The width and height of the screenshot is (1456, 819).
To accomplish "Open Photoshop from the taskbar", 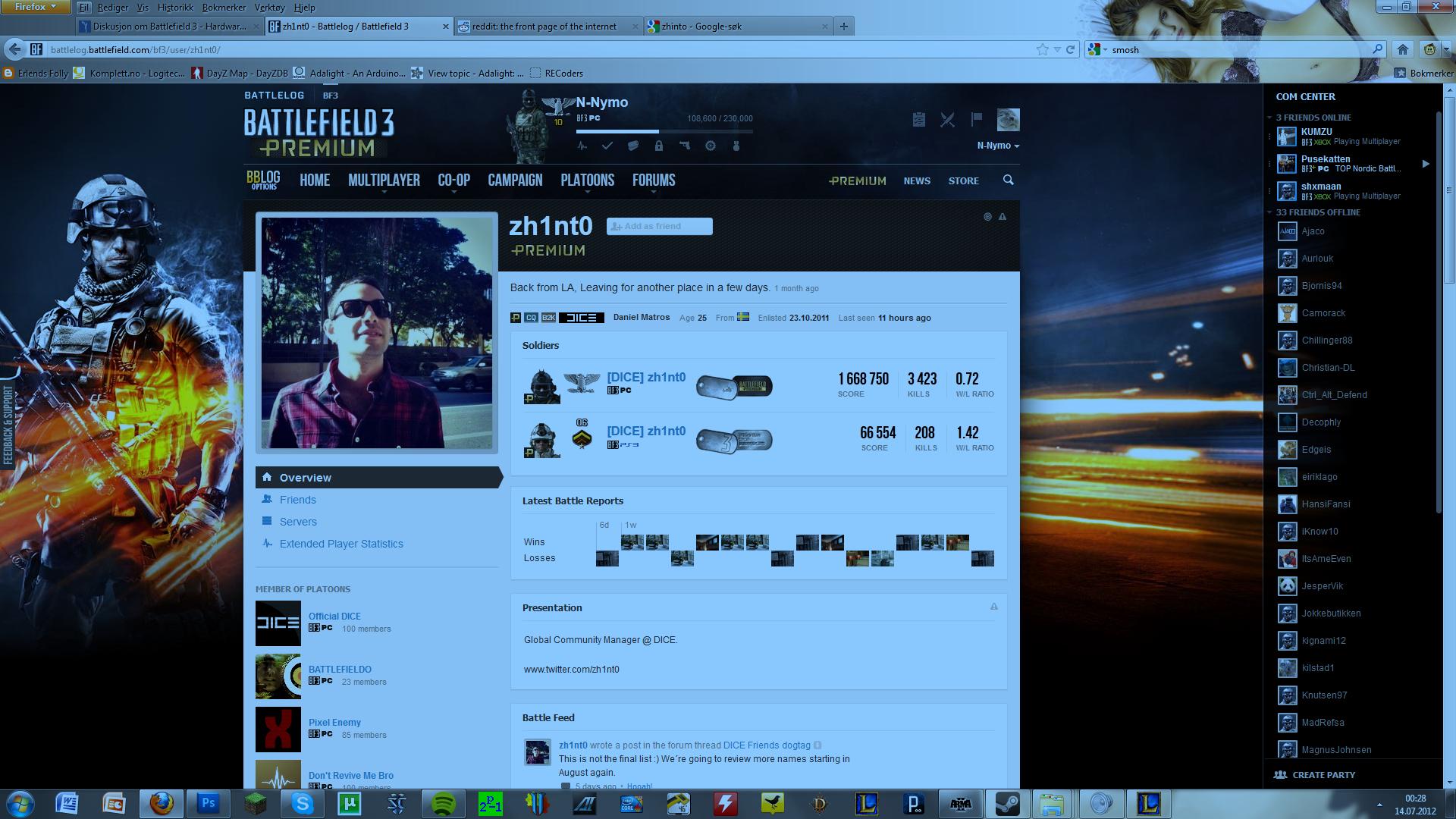I will (x=209, y=803).
